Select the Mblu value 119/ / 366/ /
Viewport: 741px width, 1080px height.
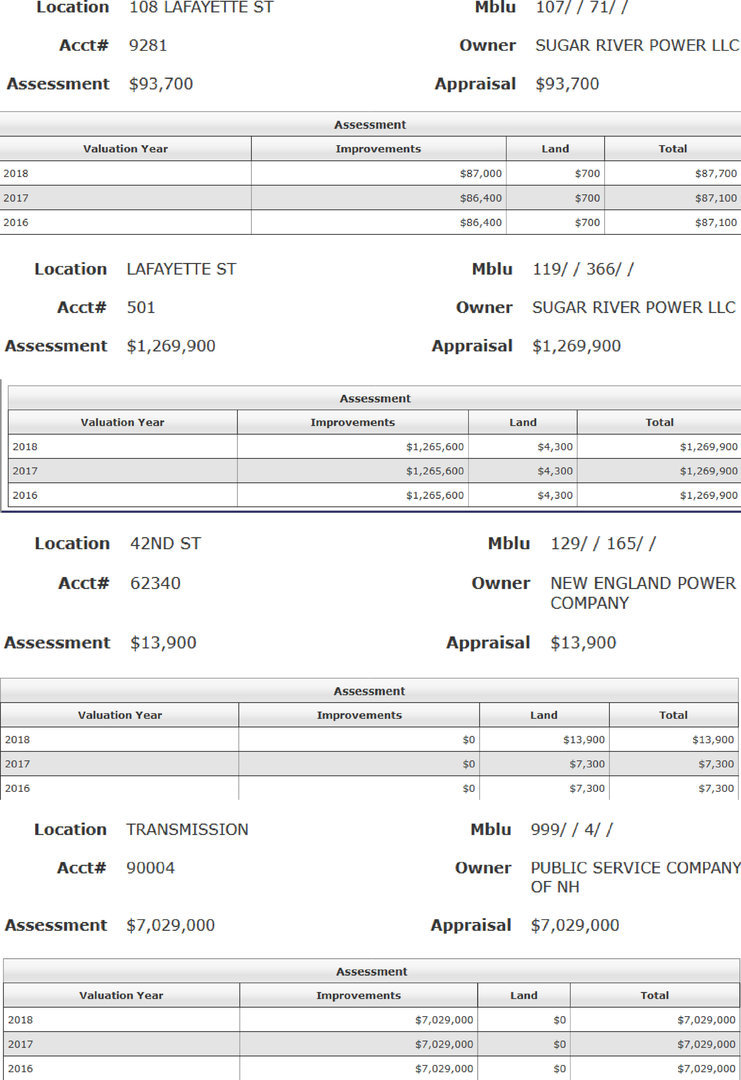tap(583, 270)
